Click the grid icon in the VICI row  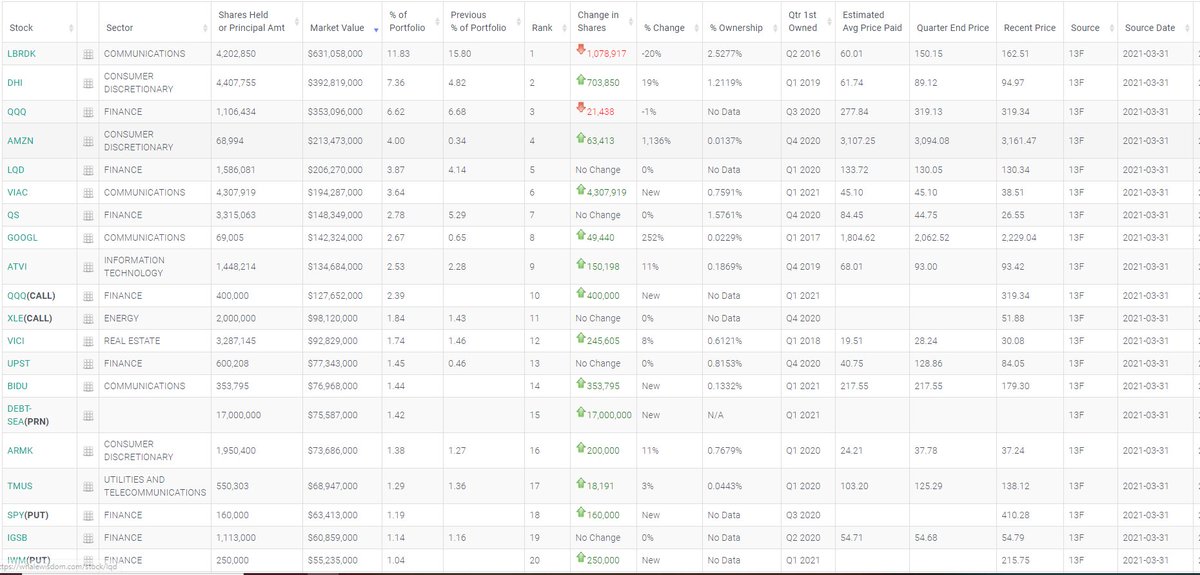87,341
